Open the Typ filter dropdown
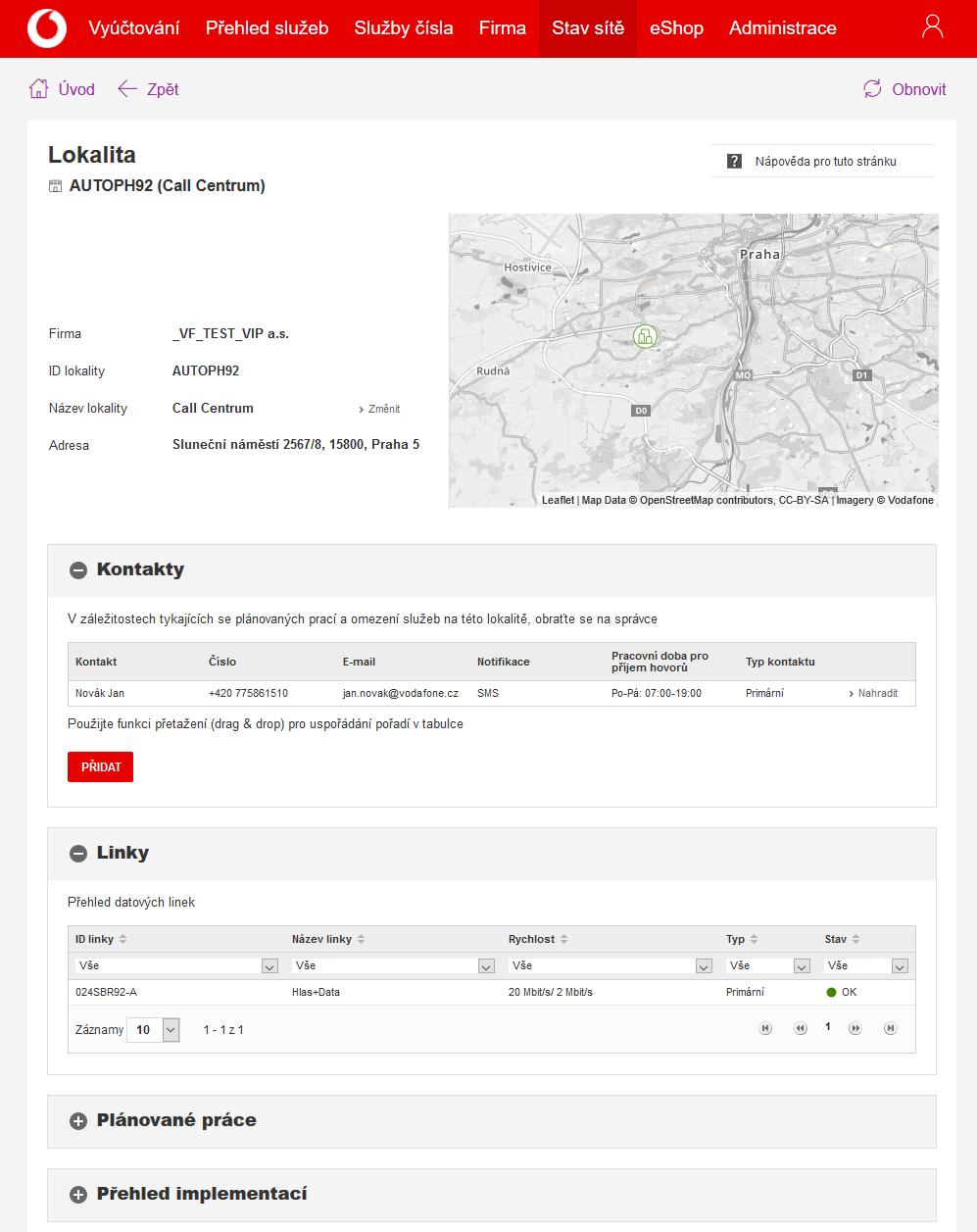 click(768, 965)
